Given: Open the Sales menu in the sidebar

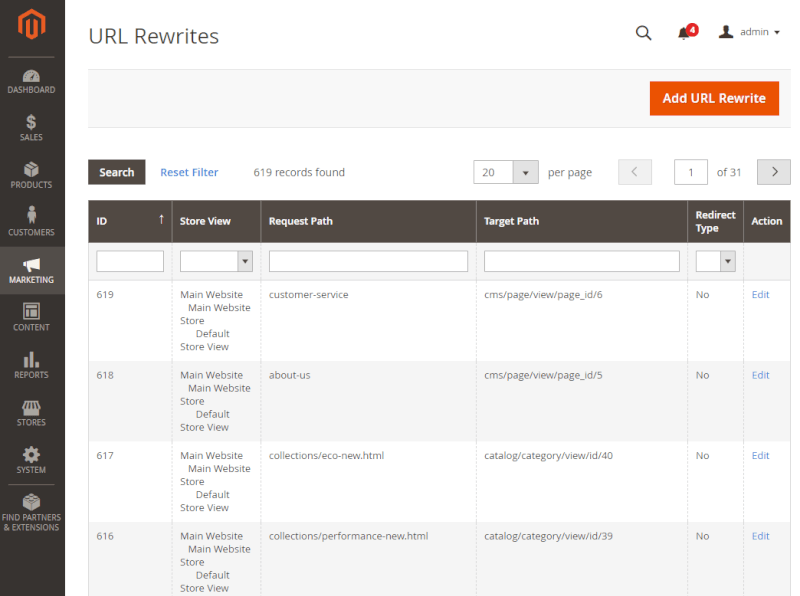Looking at the screenshot, I should pyautogui.click(x=31, y=127).
